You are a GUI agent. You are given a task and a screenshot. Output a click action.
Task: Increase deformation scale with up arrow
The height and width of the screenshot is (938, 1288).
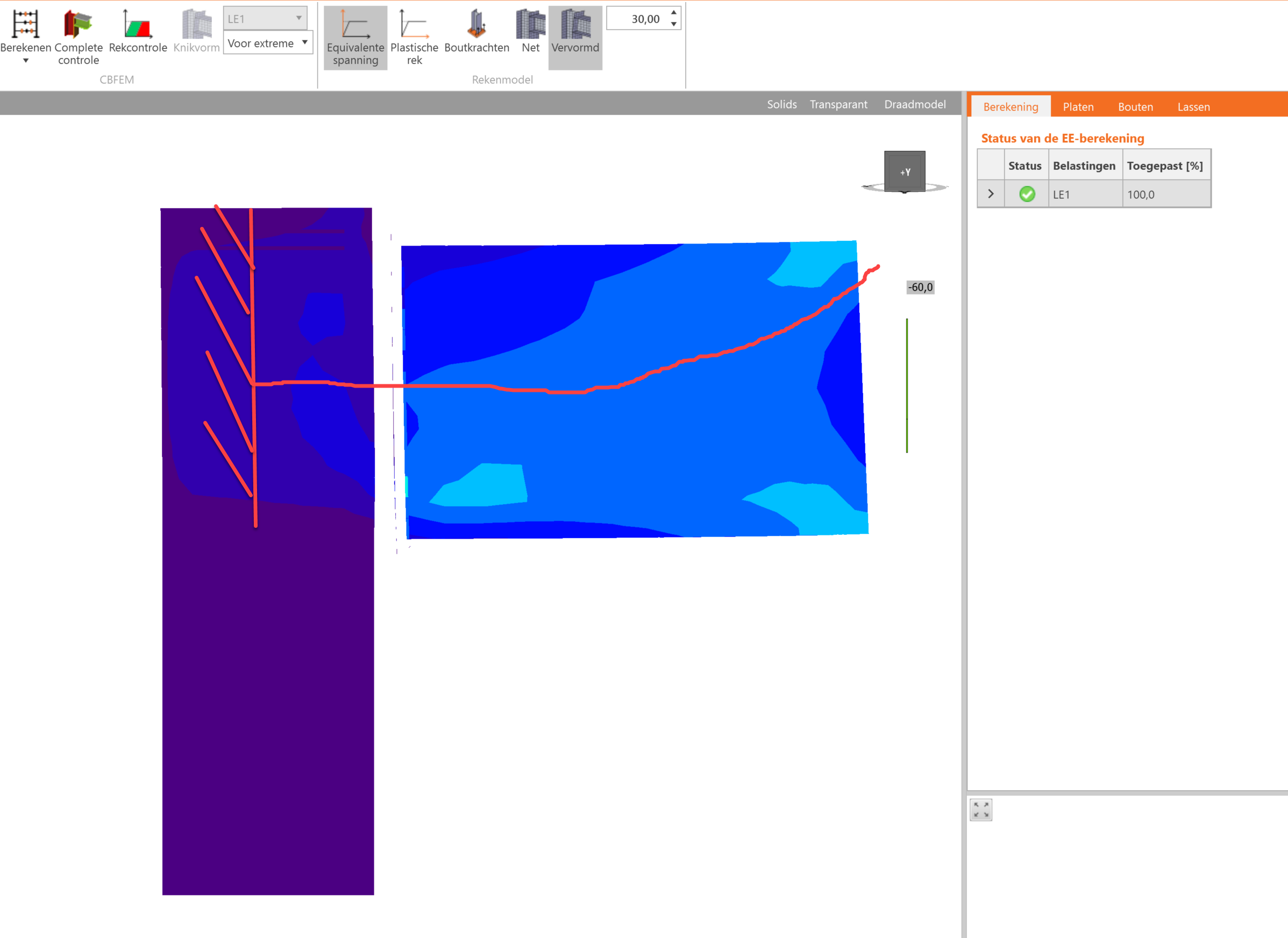tap(673, 12)
